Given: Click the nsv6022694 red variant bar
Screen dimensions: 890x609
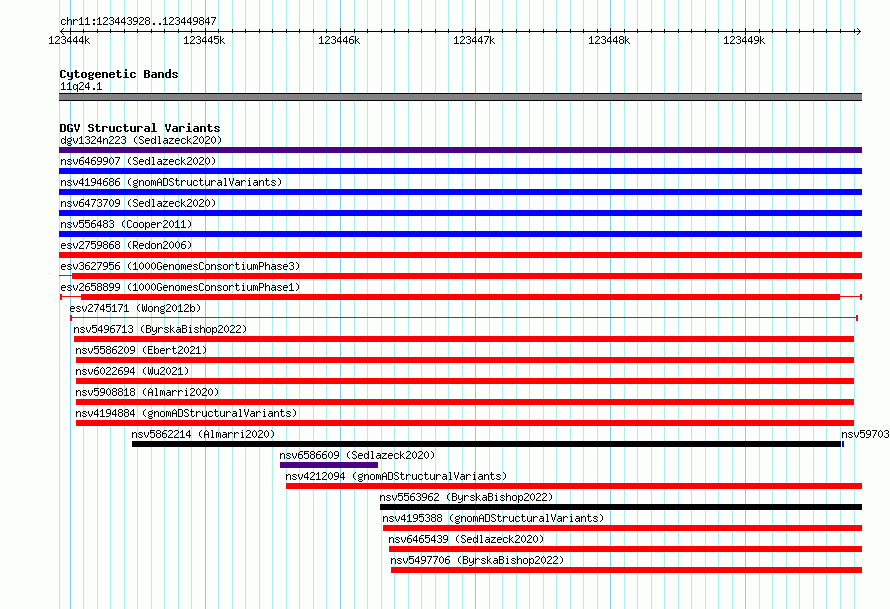Looking at the screenshot, I should 465,381.
